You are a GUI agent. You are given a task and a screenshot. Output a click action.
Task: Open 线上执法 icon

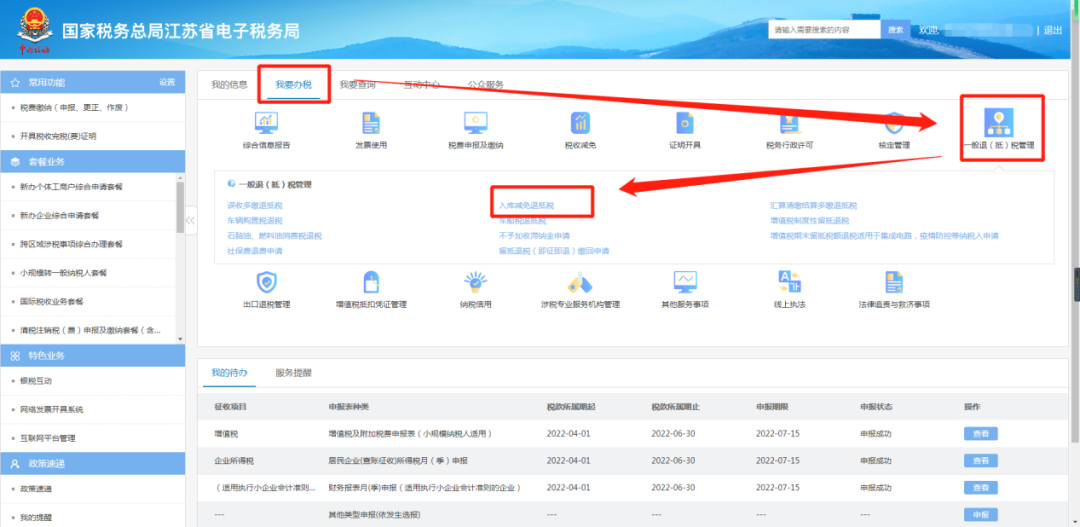789,282
